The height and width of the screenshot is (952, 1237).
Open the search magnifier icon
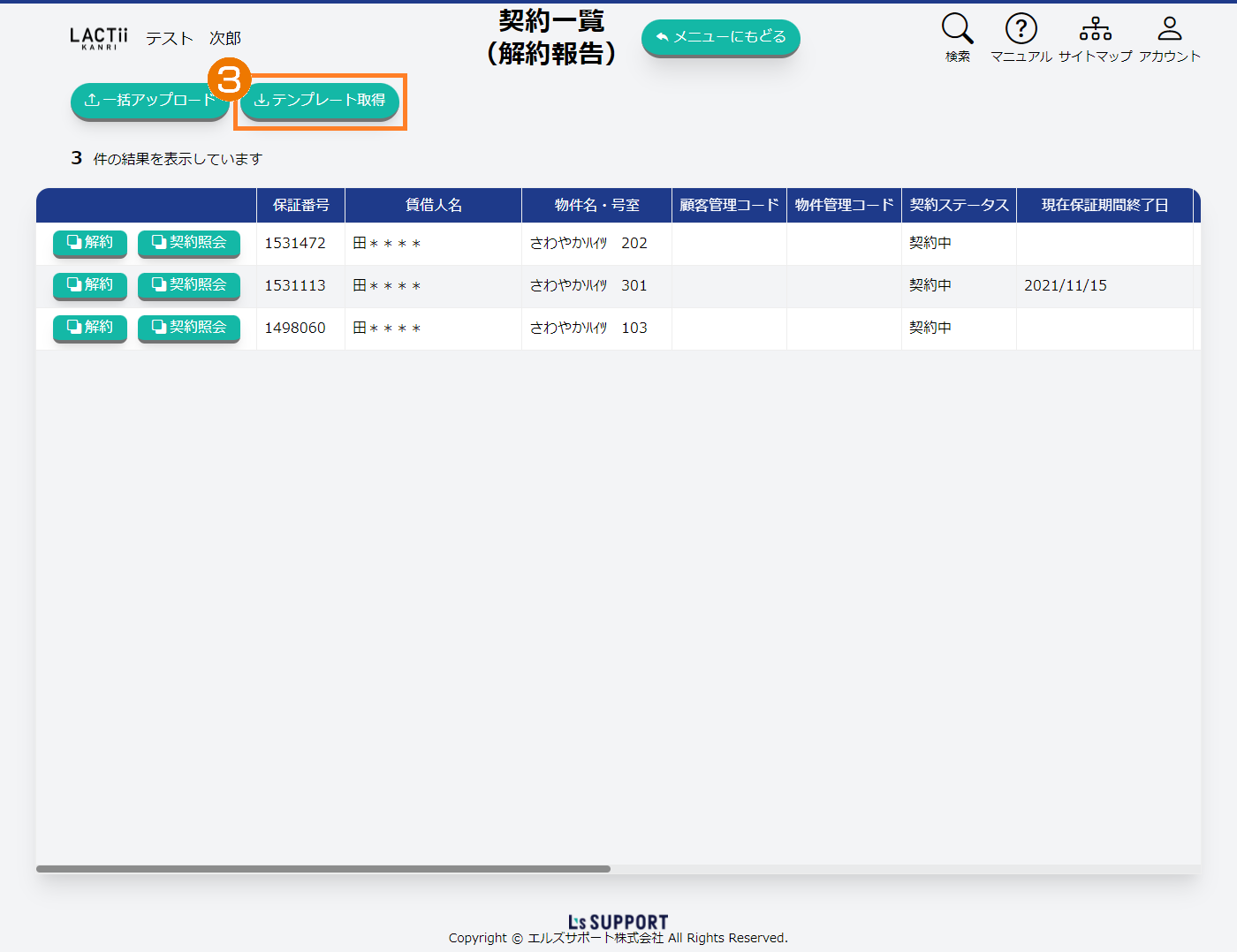coord(957,29)
